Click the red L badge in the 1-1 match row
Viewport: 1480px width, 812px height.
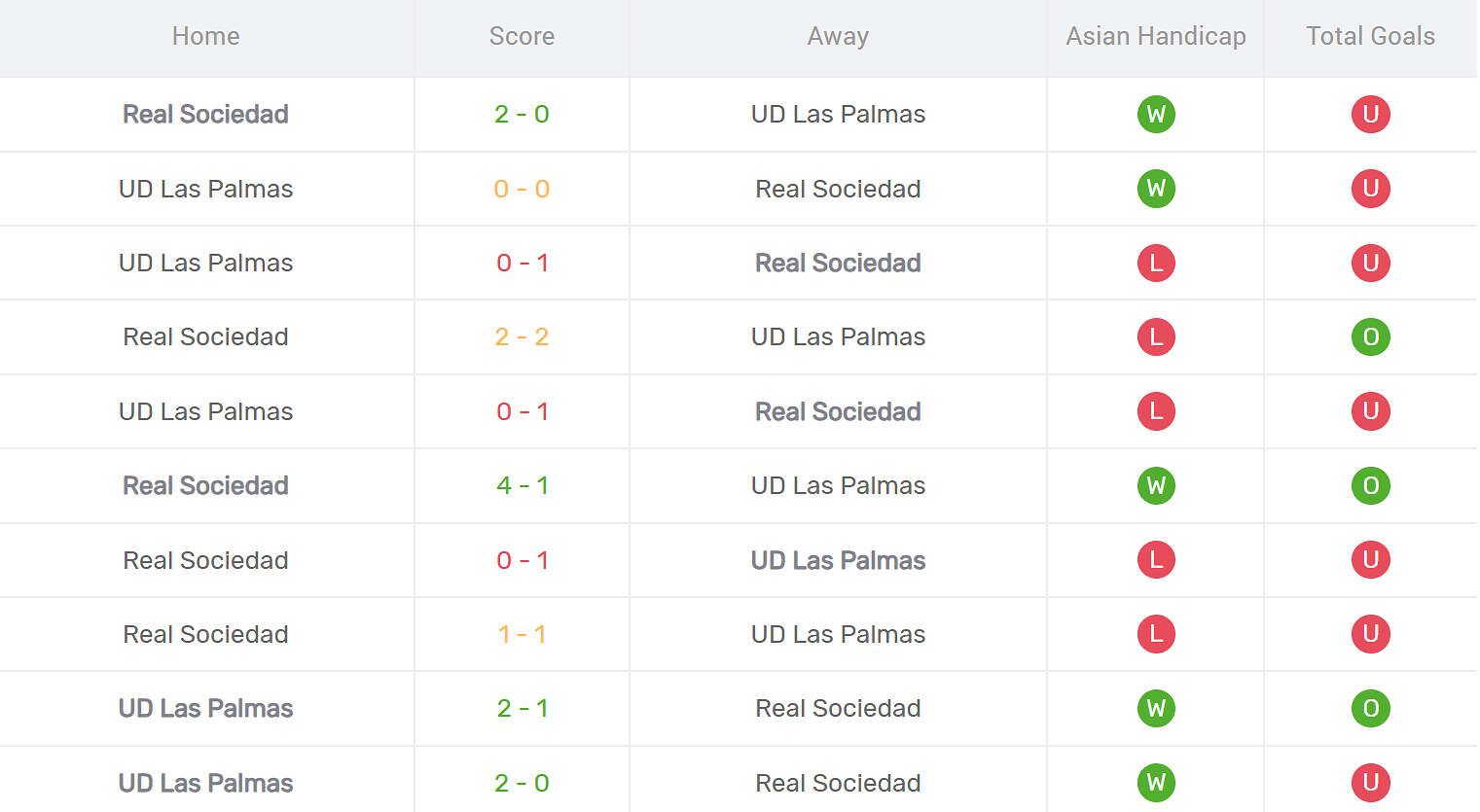point(1156,634)
